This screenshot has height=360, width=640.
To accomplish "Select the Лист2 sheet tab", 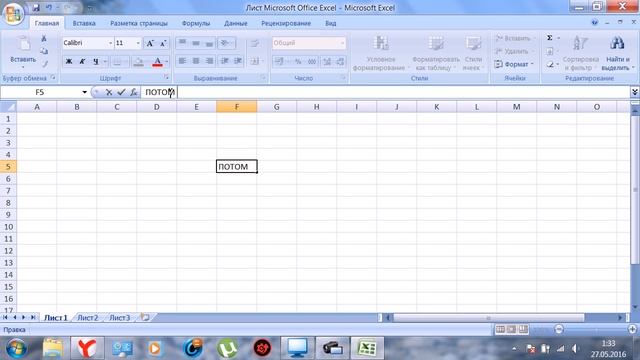I will coord(88,318).
